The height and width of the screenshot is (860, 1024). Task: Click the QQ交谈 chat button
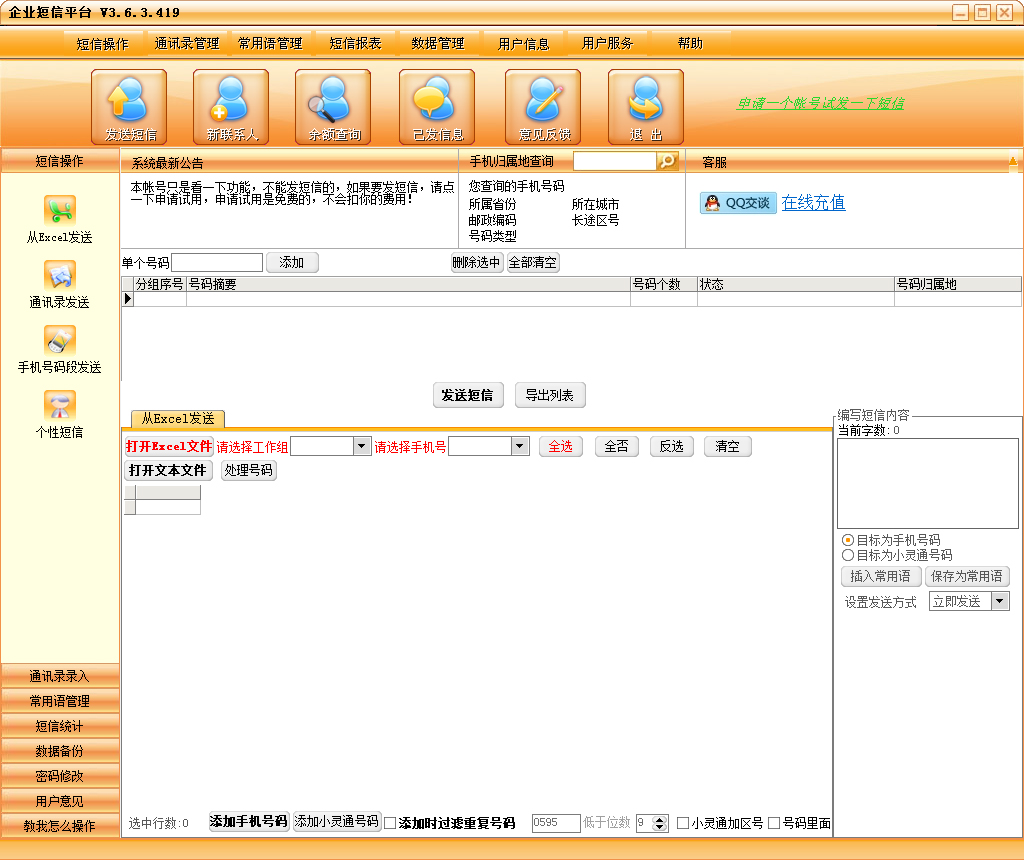(739, 203)
